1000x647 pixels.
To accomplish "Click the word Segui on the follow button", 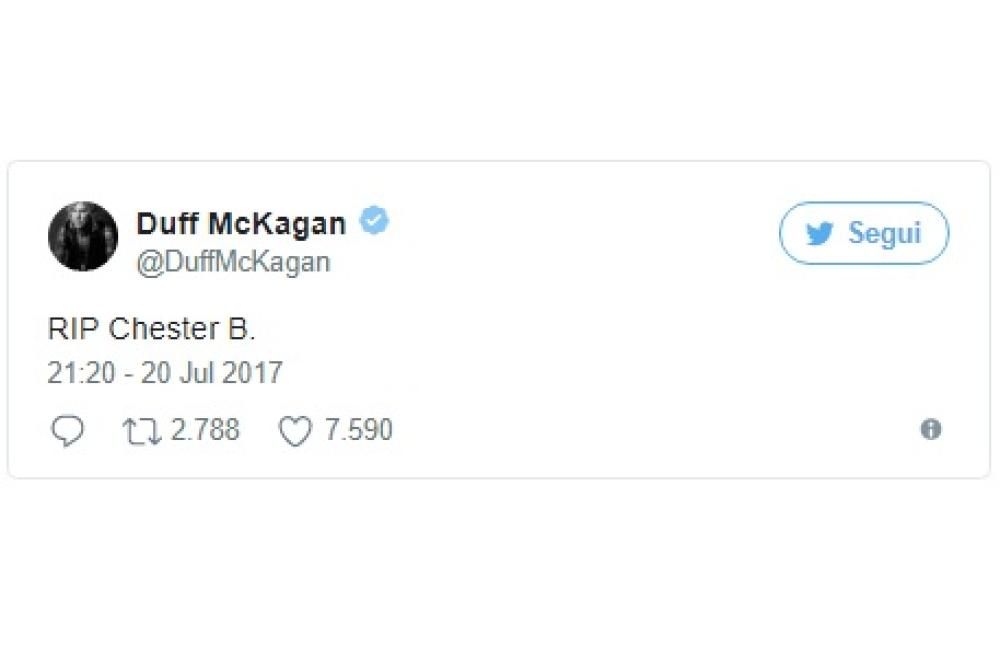I will pyautogui.click(x=884, y=233).
